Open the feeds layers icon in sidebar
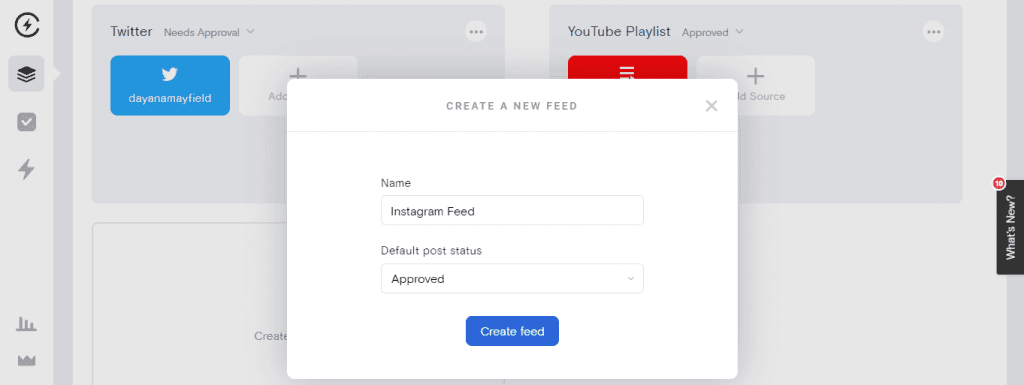The height and width of the screenshot is (385, 1024). tap(26, 74)
